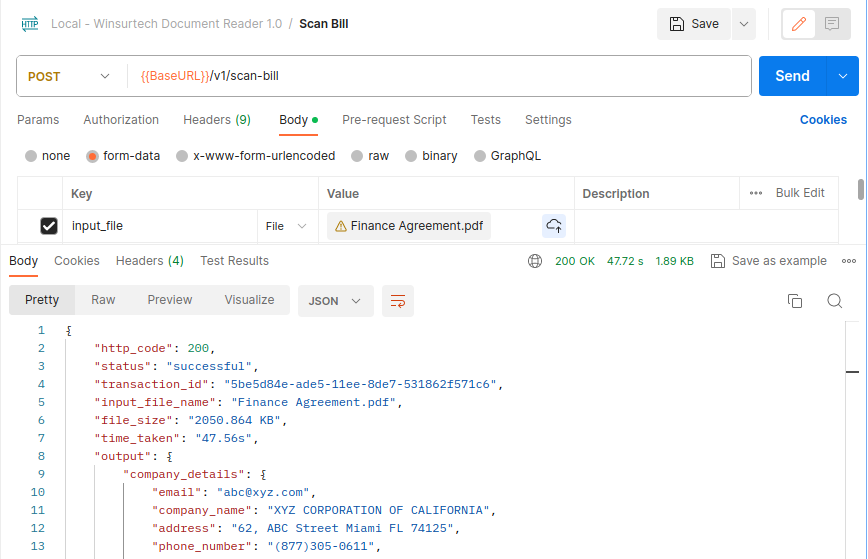Viewport: 868px width, 559px height.
Task: Click Bulk Edit
Action: coord(800,193)
